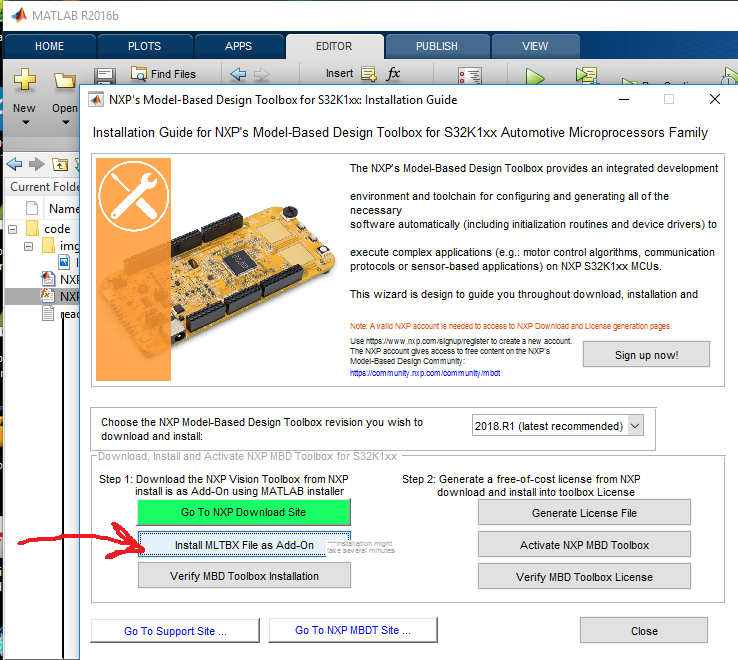The image size is (738, 660).
Task: Collapse the img folder tree node
Action: pyautogui.click(x=29, y=246)
